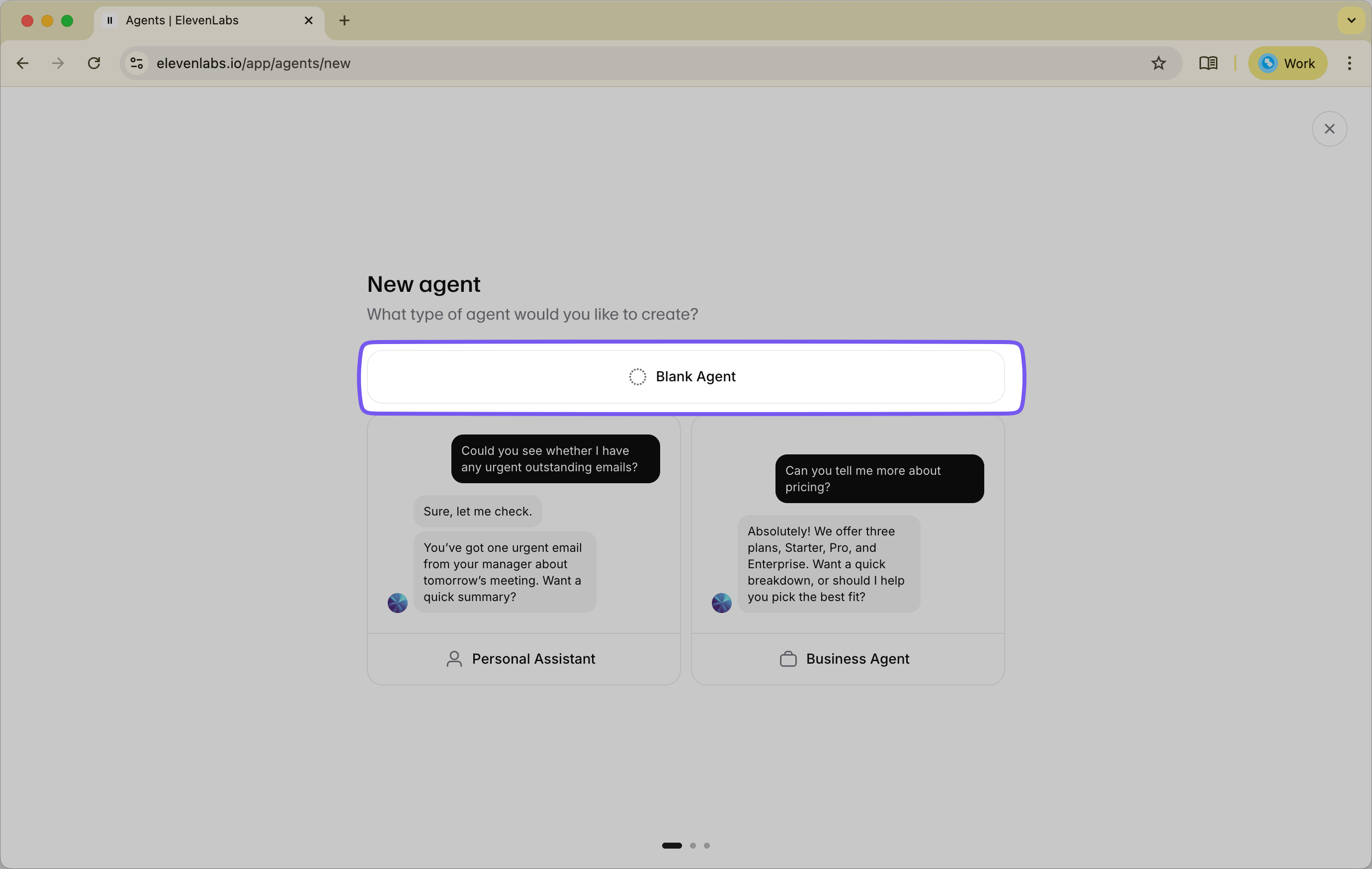Click the Blank Agent spinner icon
1372x869 pixels.
pyautogui.click(x=637, y=377)
